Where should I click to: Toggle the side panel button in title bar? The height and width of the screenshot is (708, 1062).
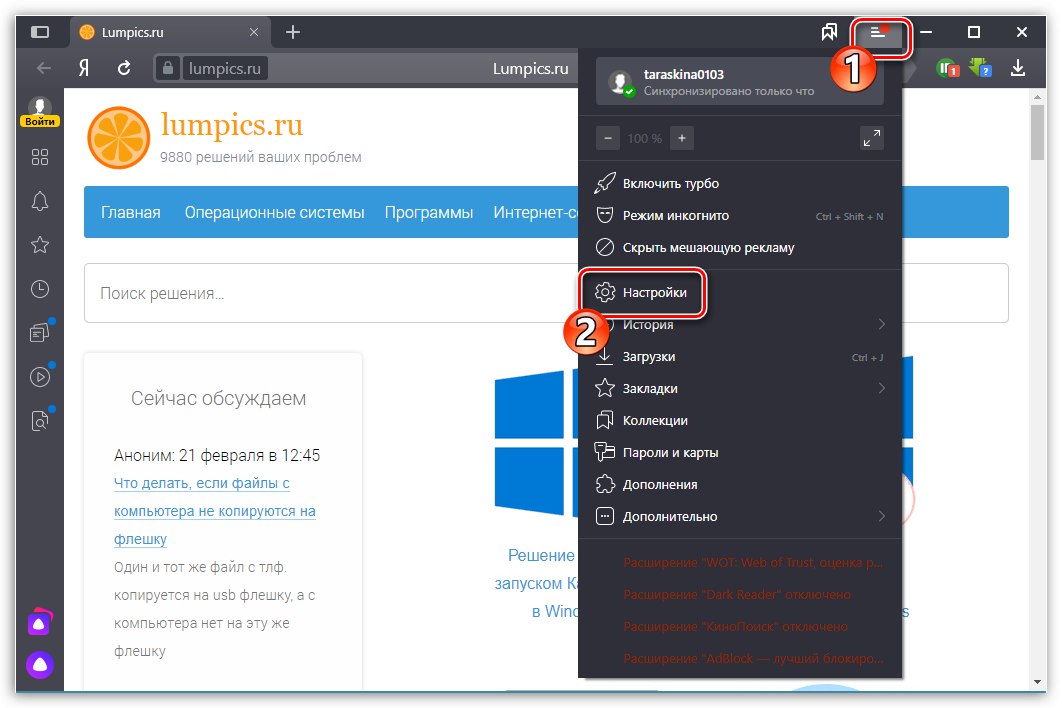pyautogui.click(x=40, y=32)
